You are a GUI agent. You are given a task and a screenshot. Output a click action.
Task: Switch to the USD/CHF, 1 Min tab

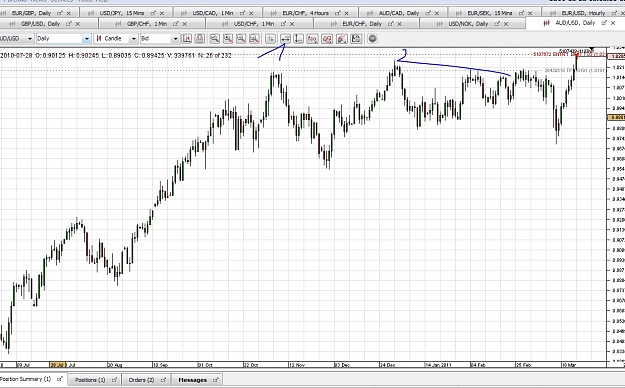tap(254, 24)
